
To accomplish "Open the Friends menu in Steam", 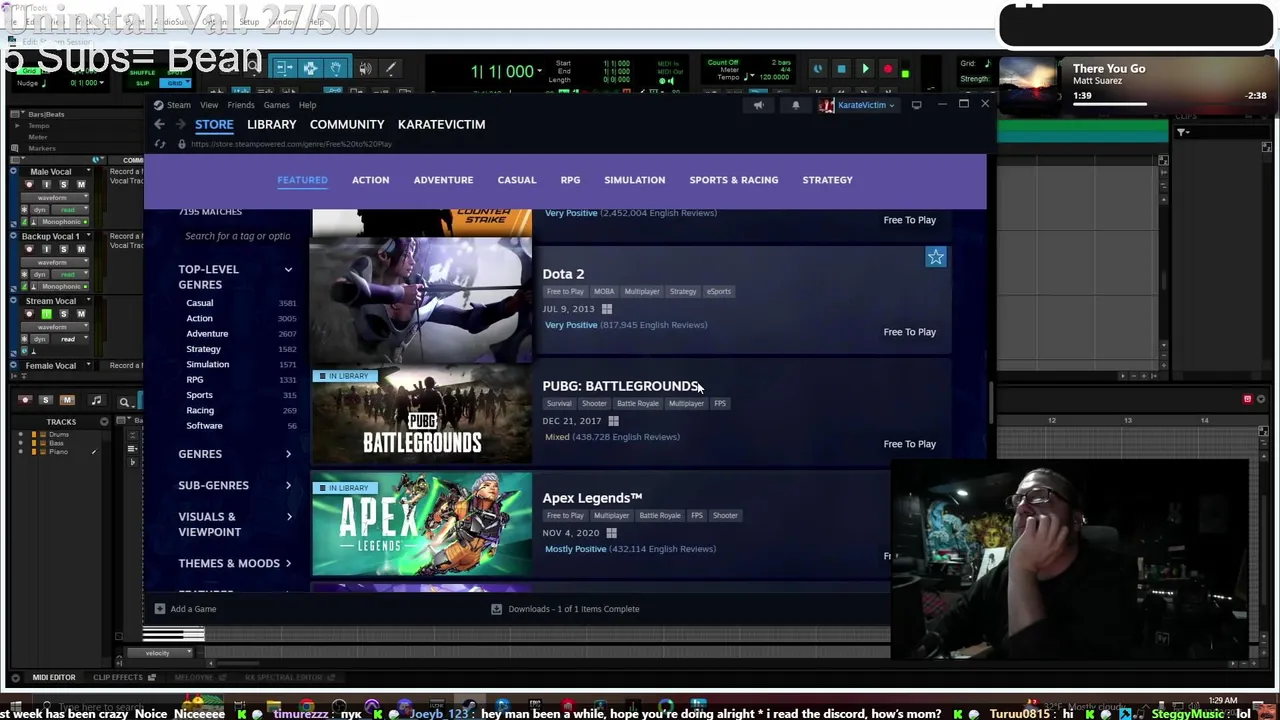I will [240, 105].
